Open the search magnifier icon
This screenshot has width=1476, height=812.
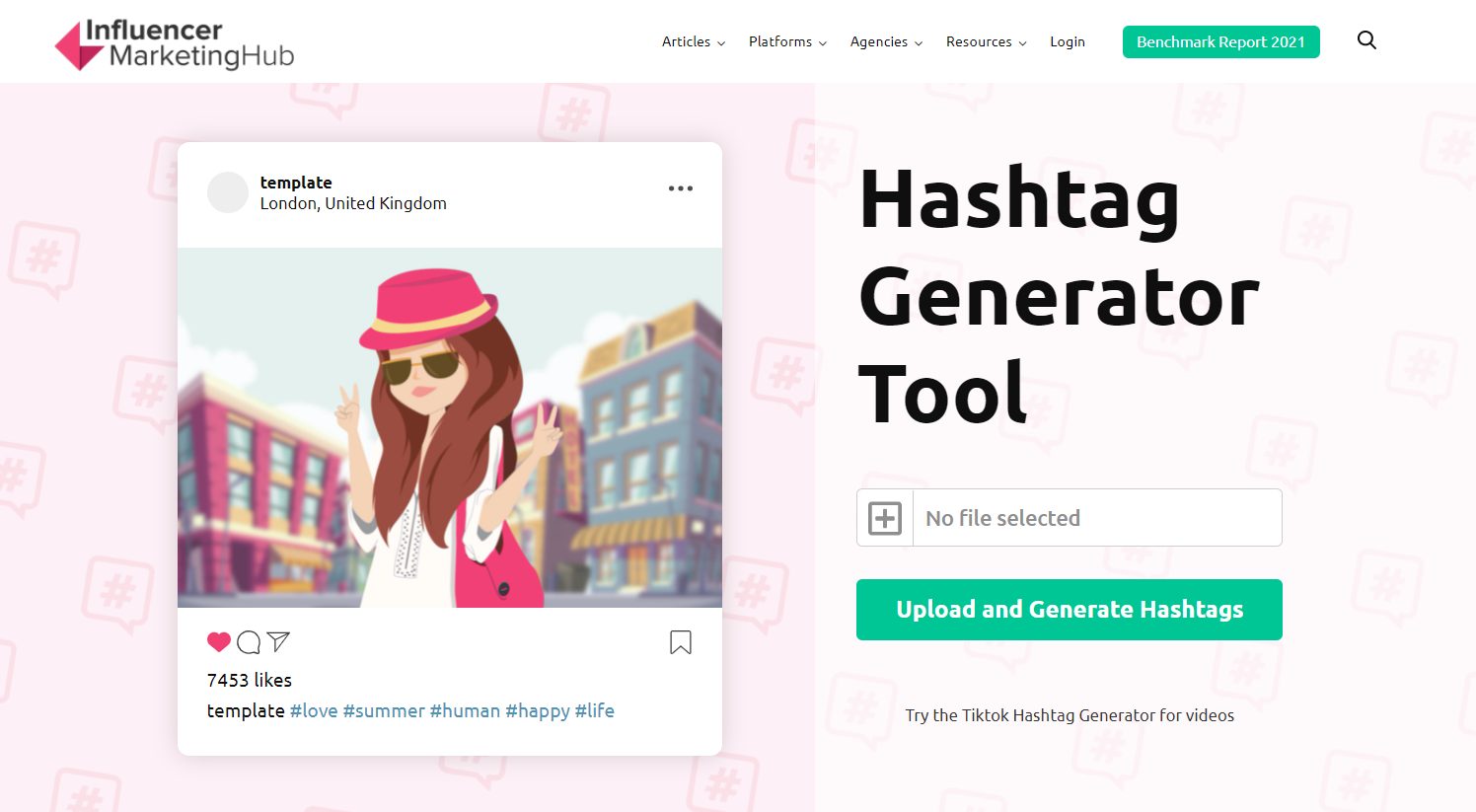click(x=1366, y=40)
